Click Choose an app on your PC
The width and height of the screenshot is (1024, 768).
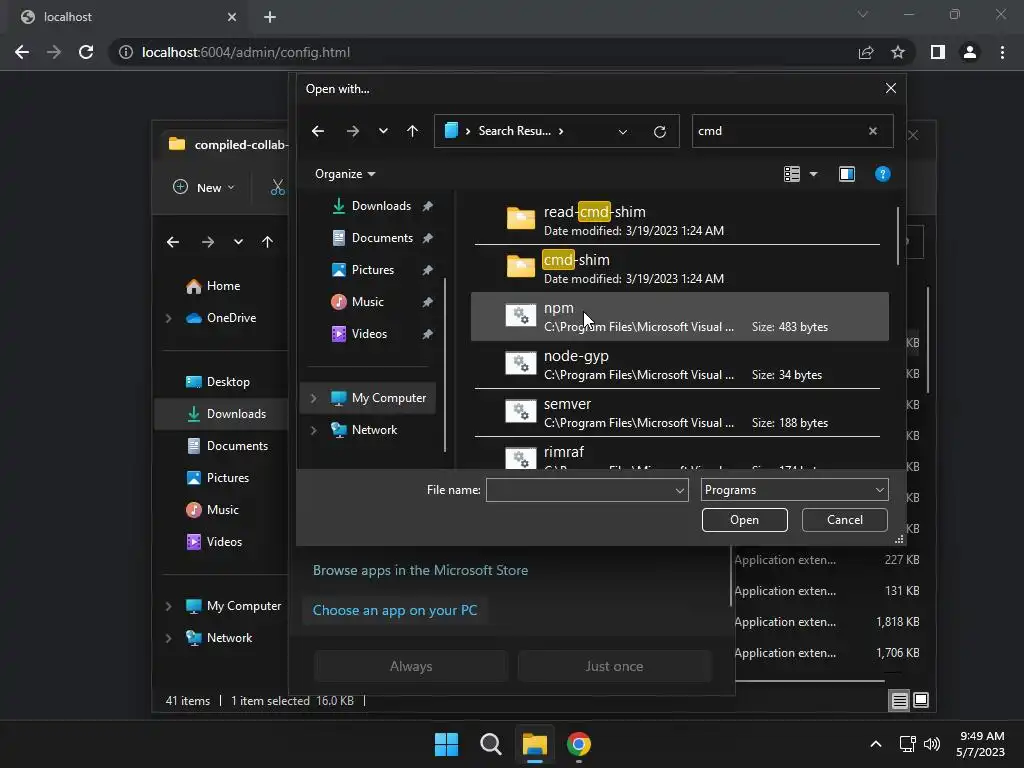click(395, 610)
